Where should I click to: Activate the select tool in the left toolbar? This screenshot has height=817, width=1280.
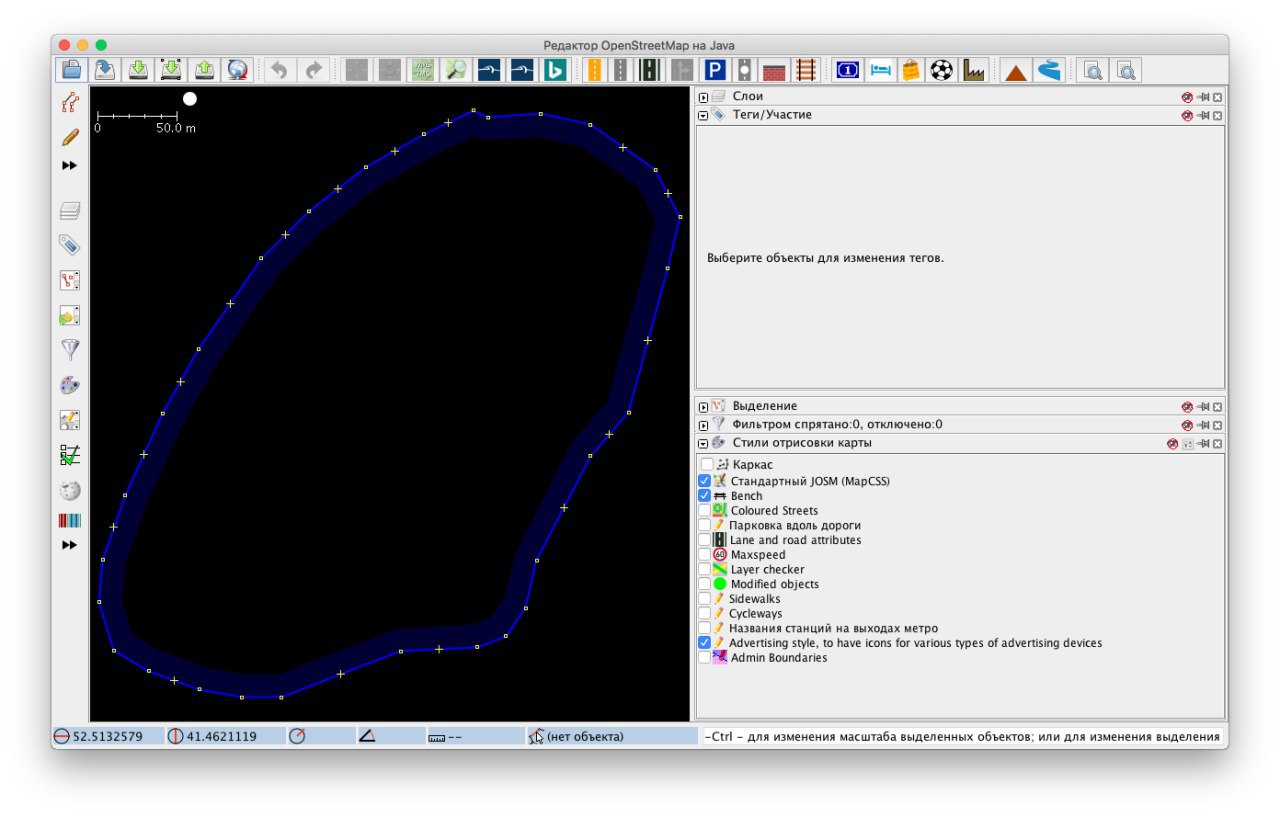(70, 102)
